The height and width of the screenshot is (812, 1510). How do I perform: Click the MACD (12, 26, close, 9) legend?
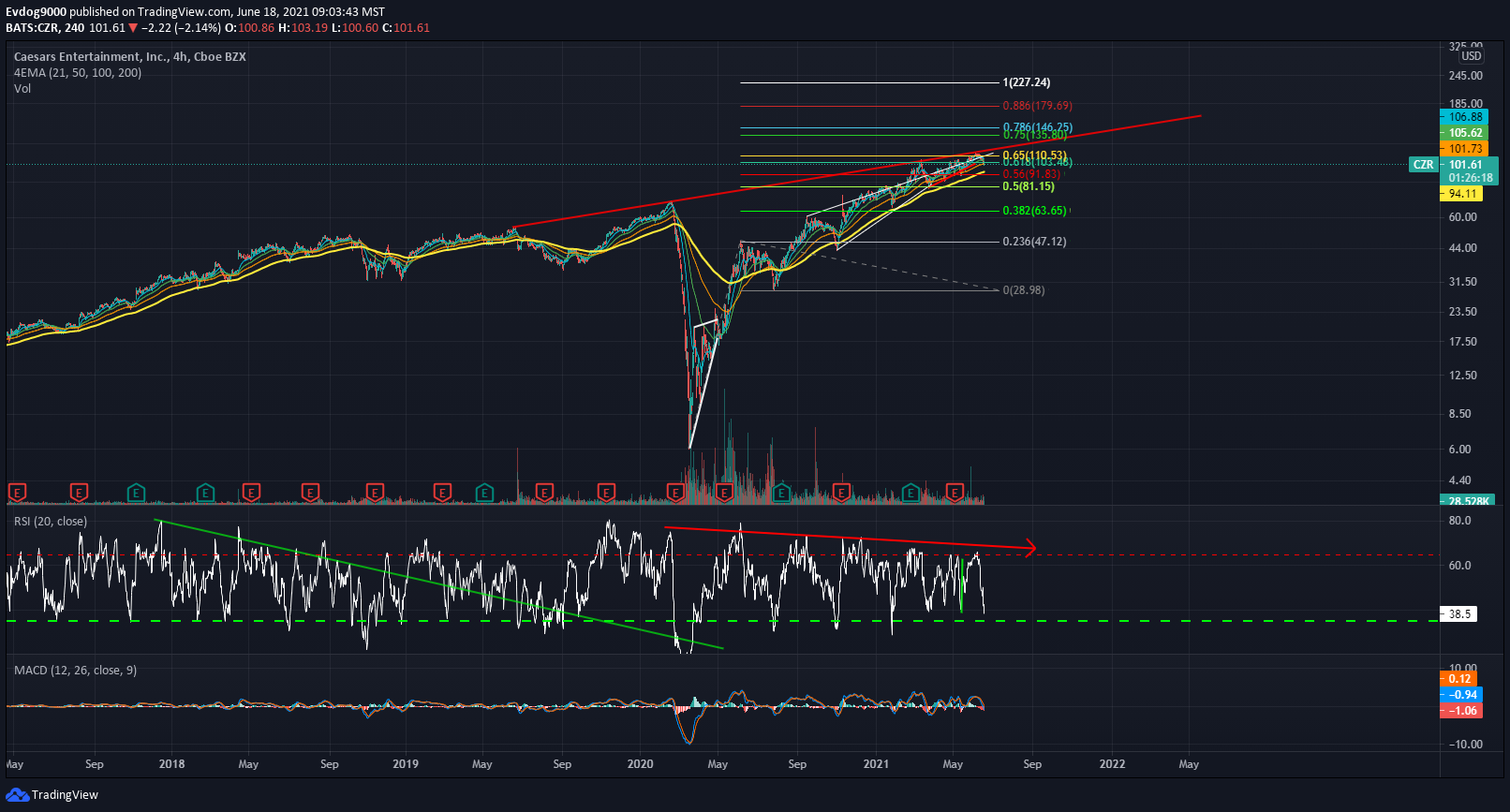(75, 671)
